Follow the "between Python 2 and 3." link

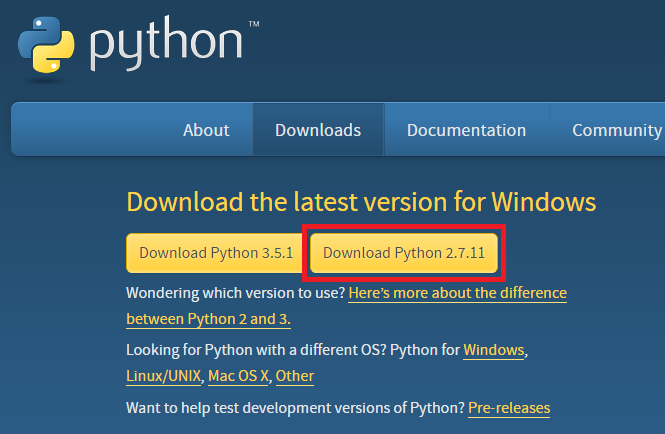pyautogui.click(x=209, y=319)
